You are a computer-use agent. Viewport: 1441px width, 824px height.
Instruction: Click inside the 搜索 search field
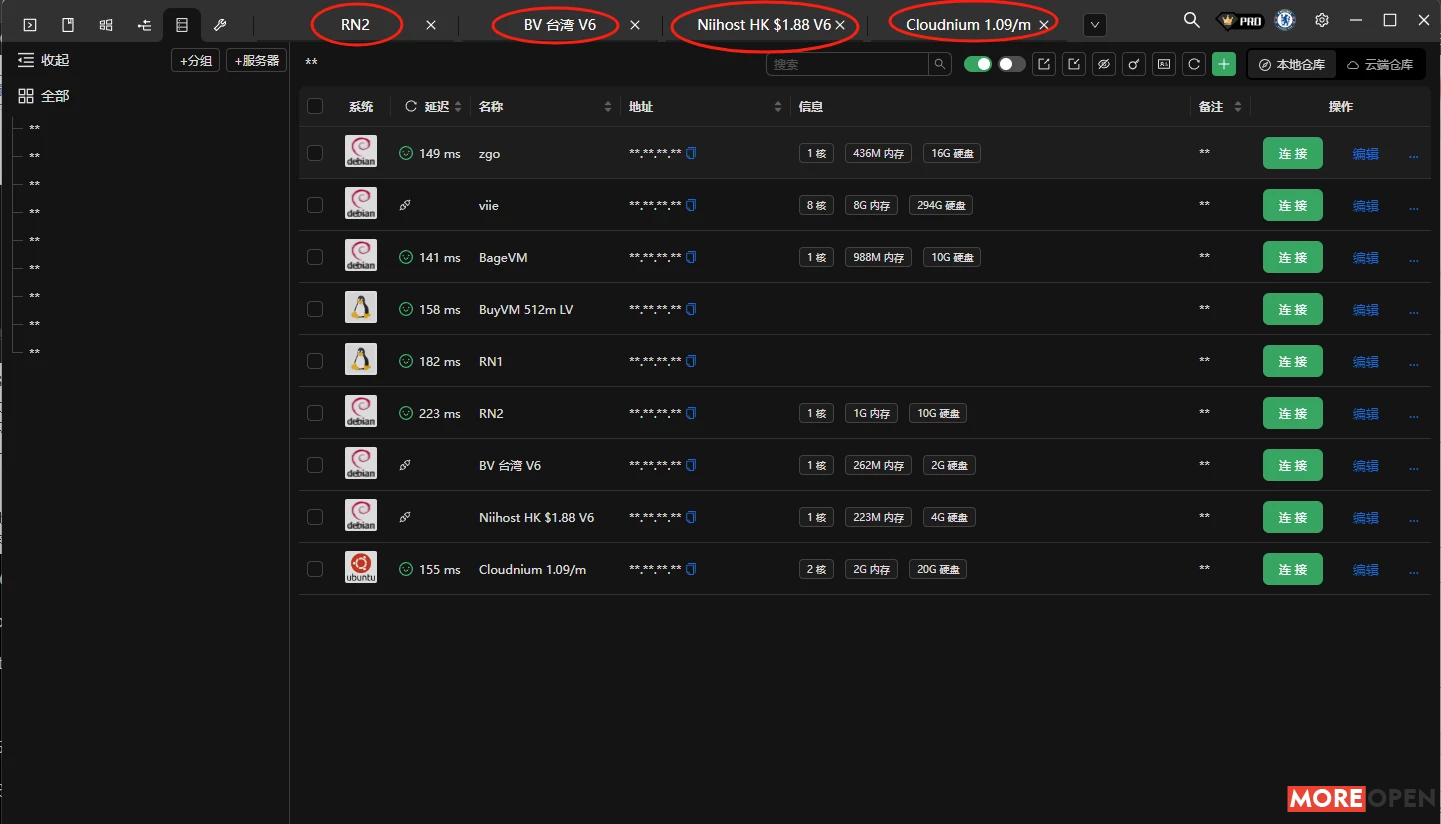(x=850, y=63)
